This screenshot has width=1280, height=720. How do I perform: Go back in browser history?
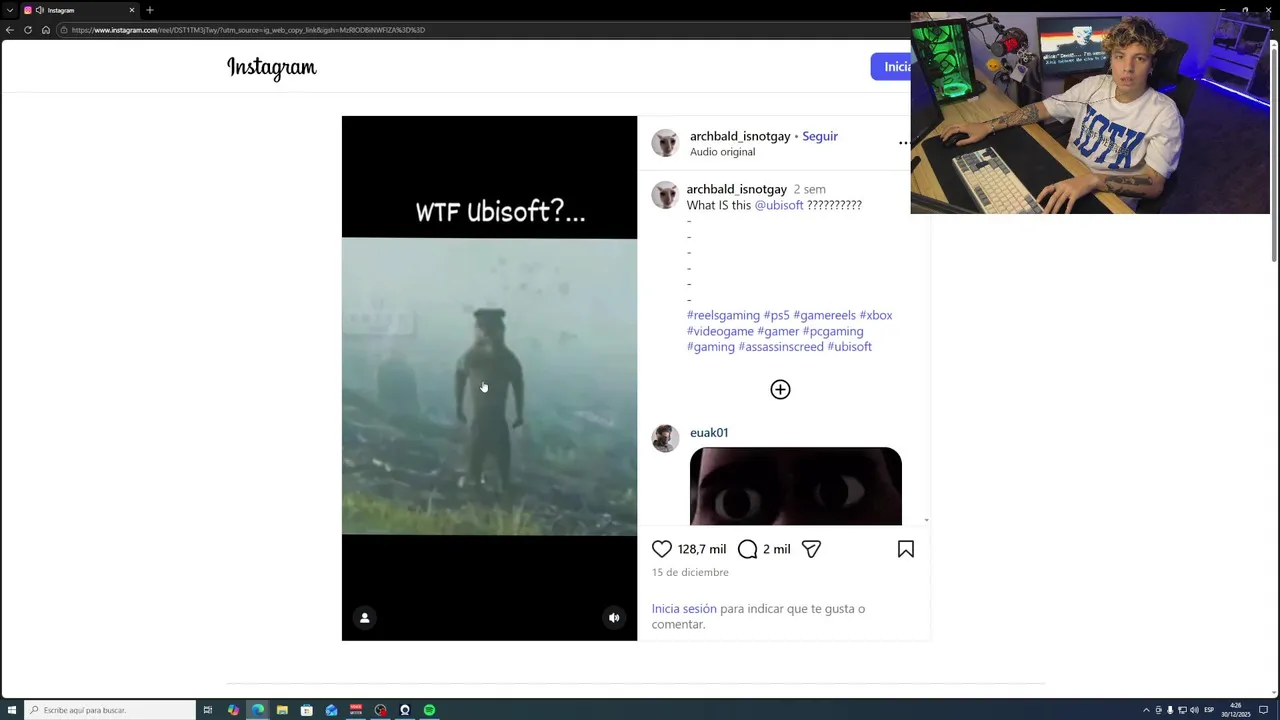pyautogui.click(x=10, y=30)
